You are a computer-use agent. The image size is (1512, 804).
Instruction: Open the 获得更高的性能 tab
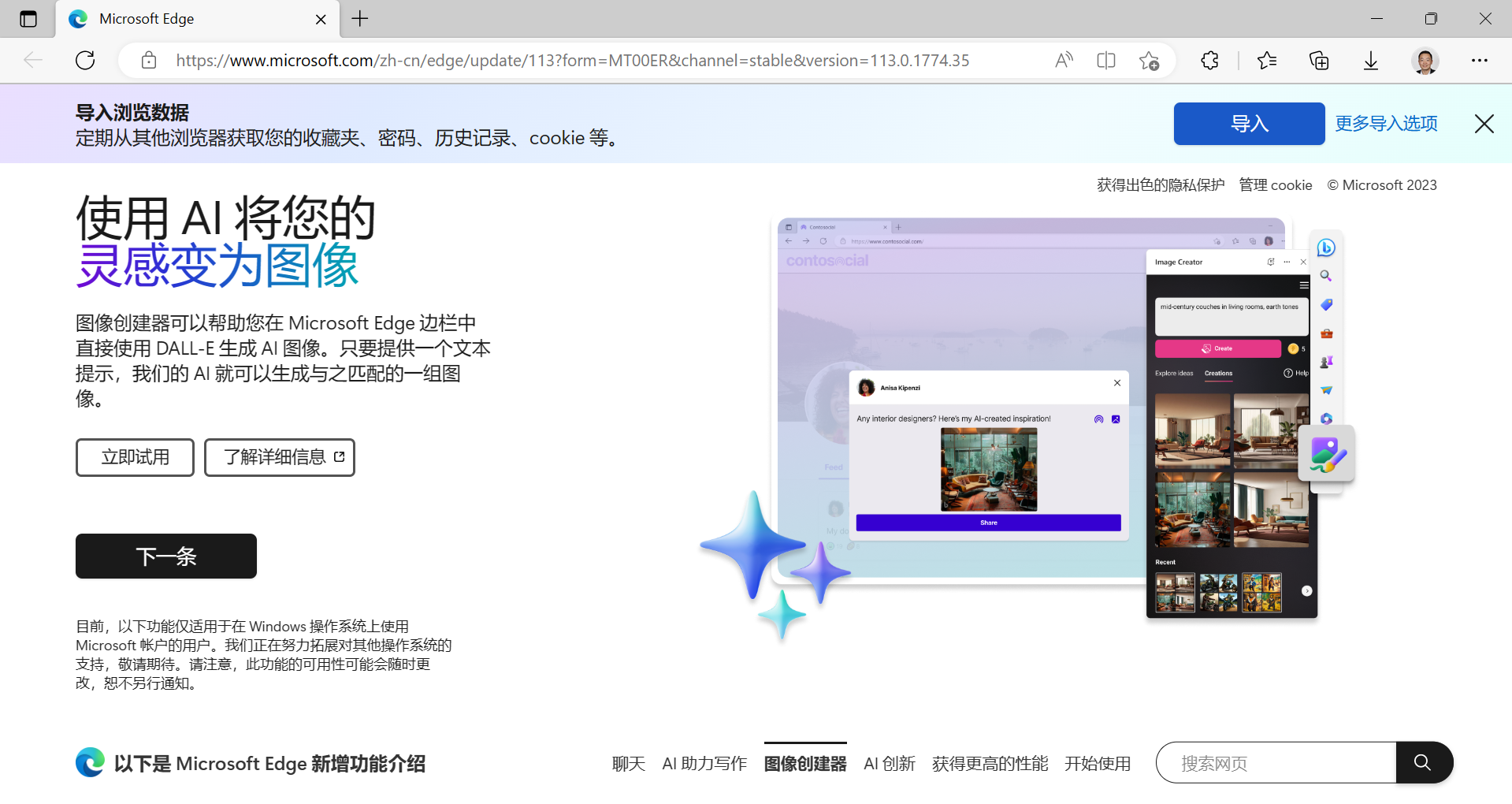990,763
